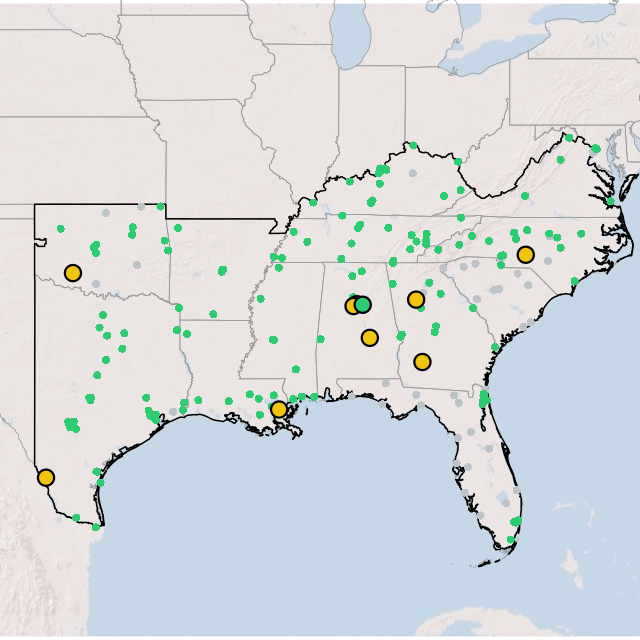This screenshot has width=640, height=640.
Task: Click the yellow marker in central North Carolina
Action: point(526,254)
